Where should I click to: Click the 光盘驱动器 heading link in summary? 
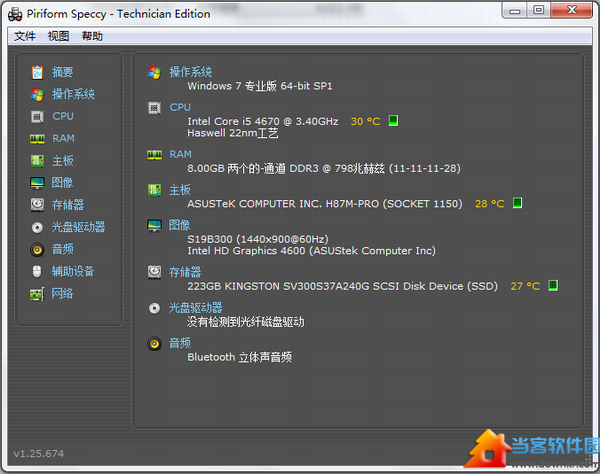point(196,308)
